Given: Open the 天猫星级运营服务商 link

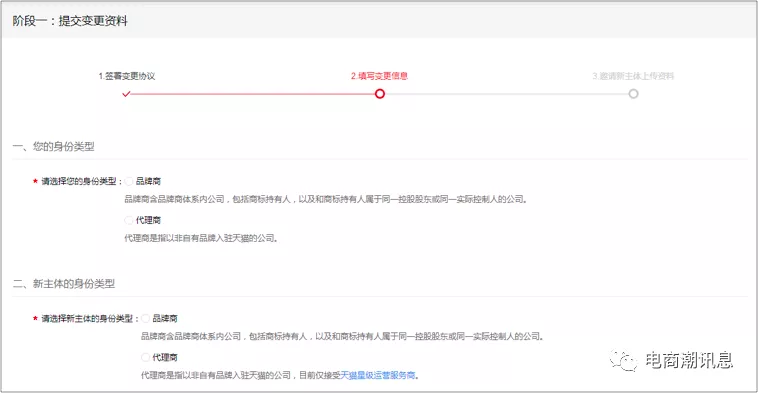Looking at the screenshot, I should 378,375.
